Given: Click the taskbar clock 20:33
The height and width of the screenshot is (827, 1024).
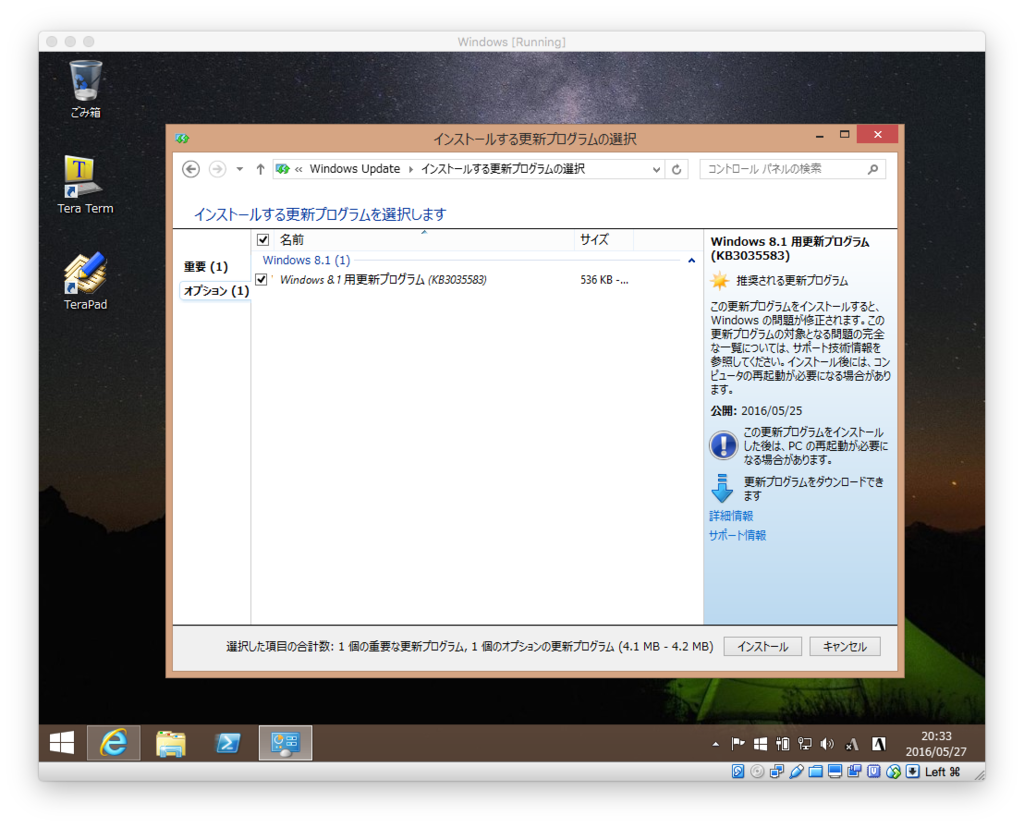Looking at the screenshot, I should [x=936, y=736].
